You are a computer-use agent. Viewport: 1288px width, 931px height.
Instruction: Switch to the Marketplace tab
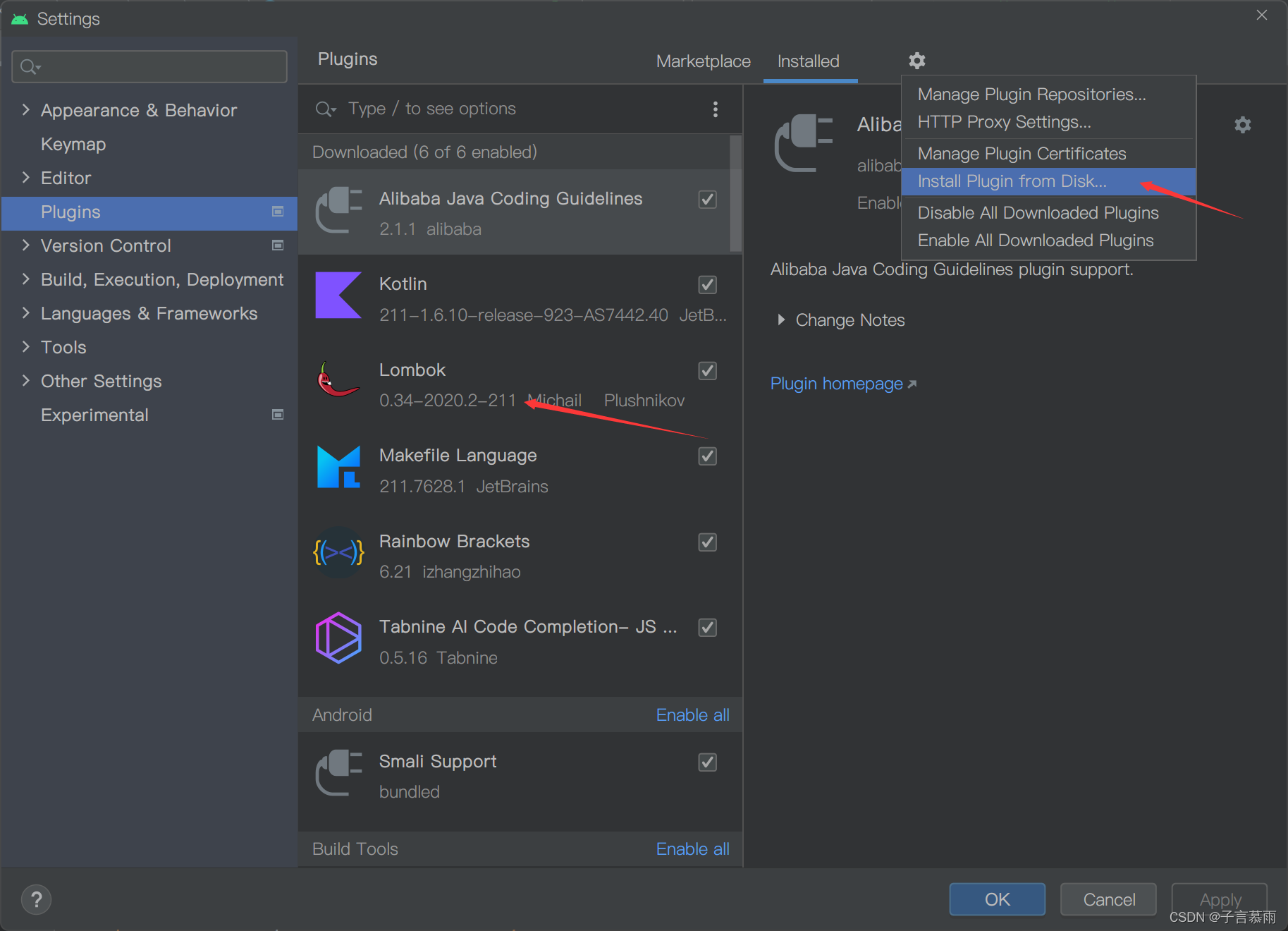[703, 61]
